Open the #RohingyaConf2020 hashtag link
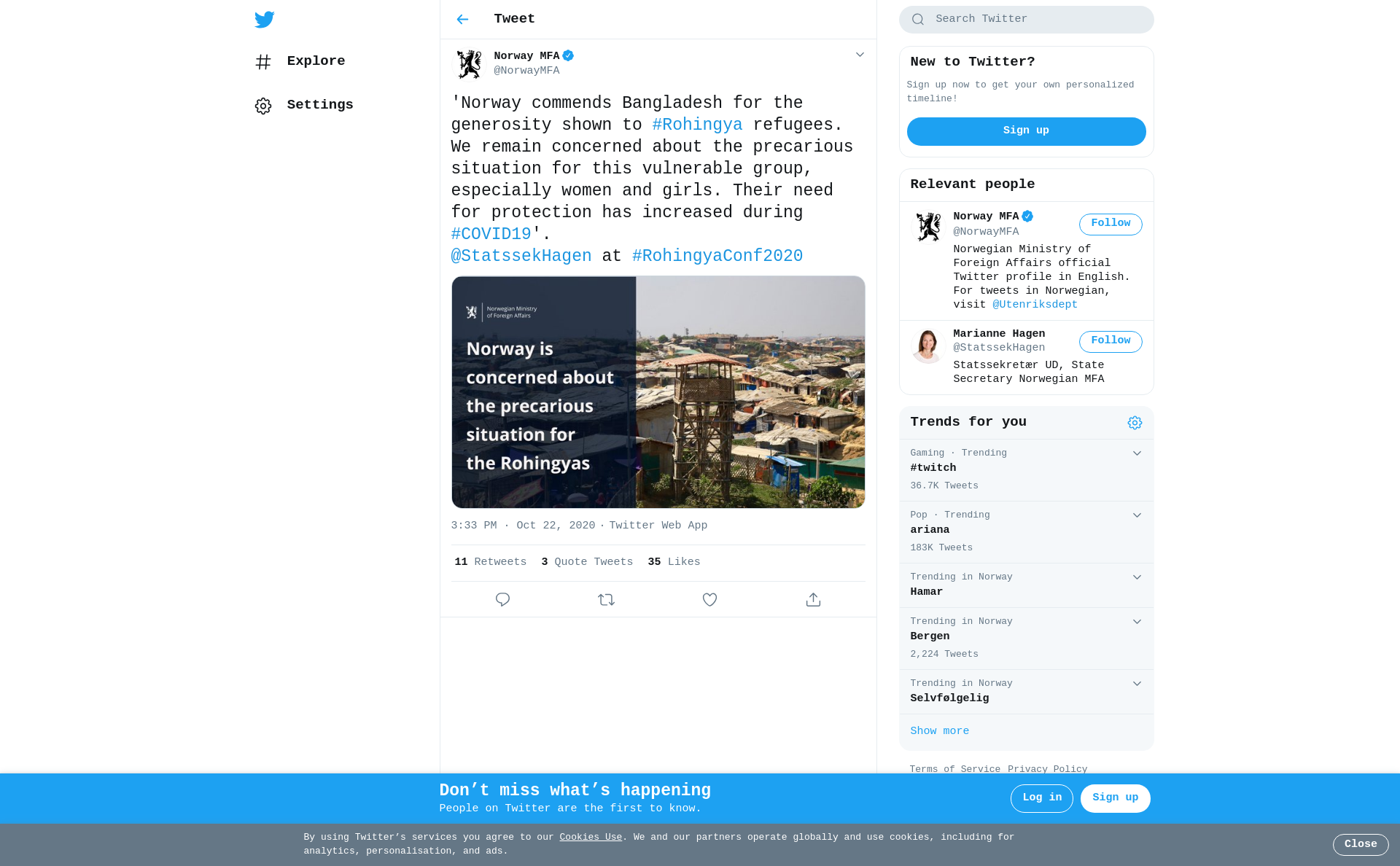 point(717,256)
